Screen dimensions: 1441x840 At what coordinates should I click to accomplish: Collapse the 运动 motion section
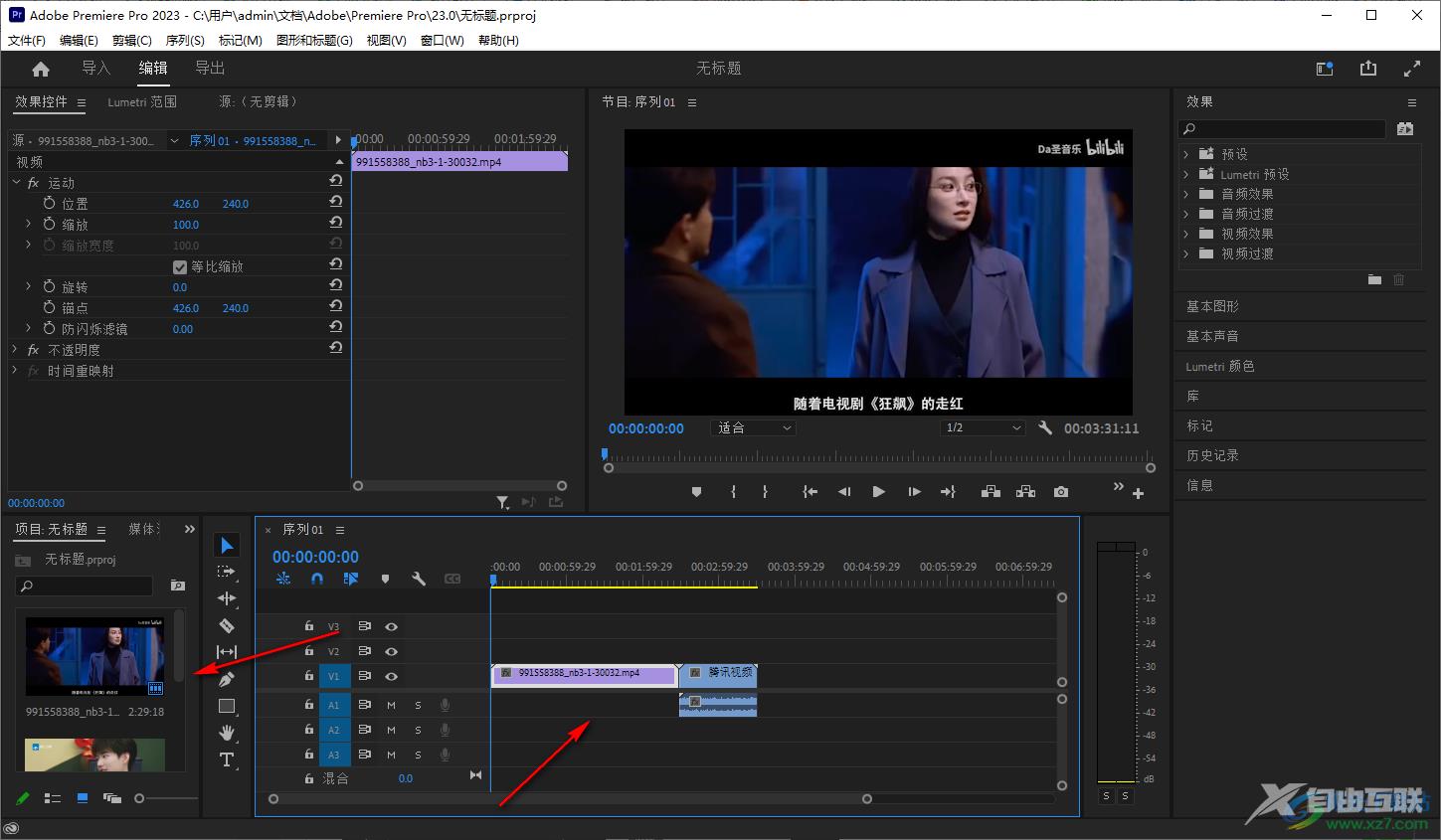click(16, 183)
